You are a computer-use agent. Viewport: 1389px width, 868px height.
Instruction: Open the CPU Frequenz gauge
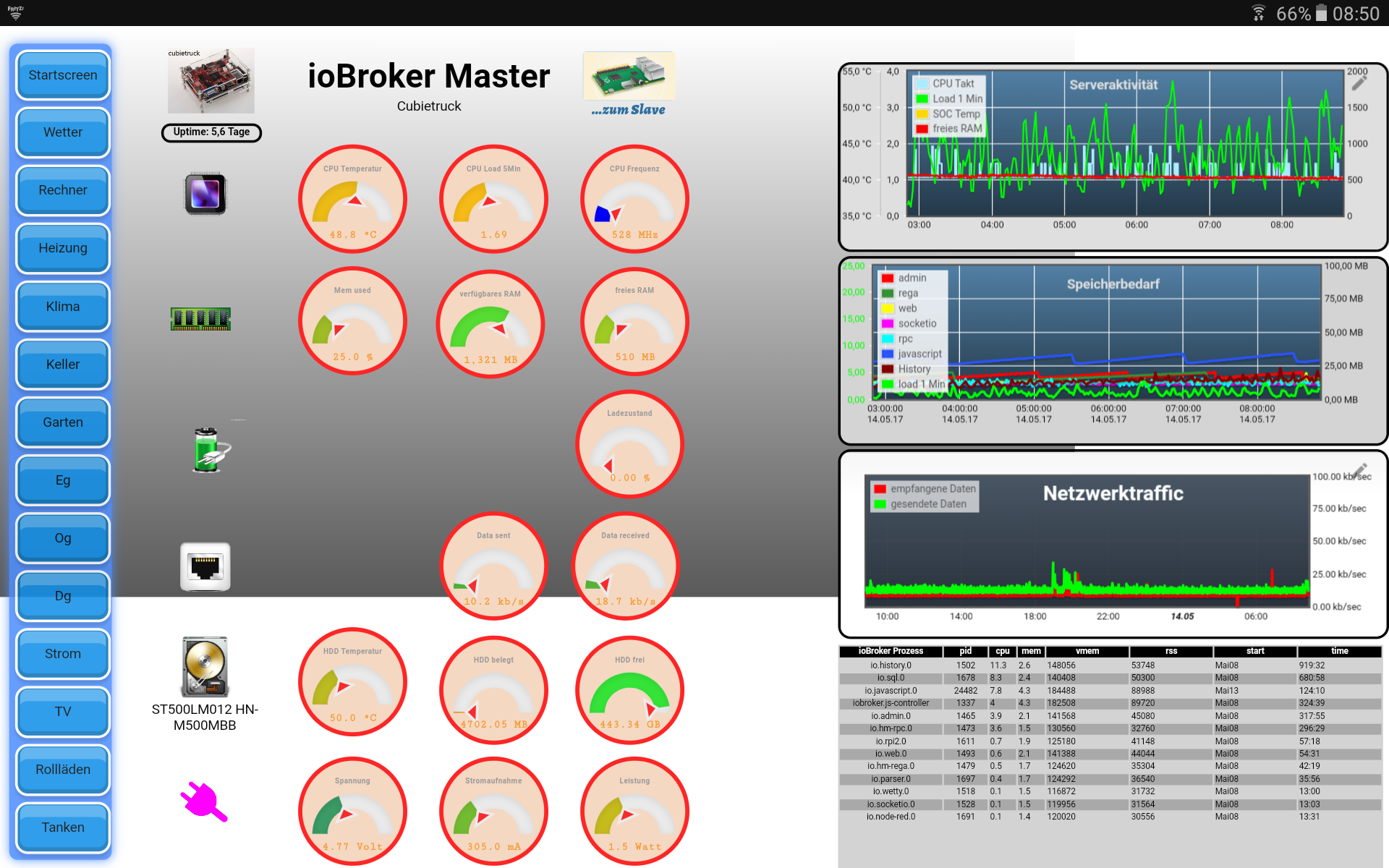click(634, 199)
